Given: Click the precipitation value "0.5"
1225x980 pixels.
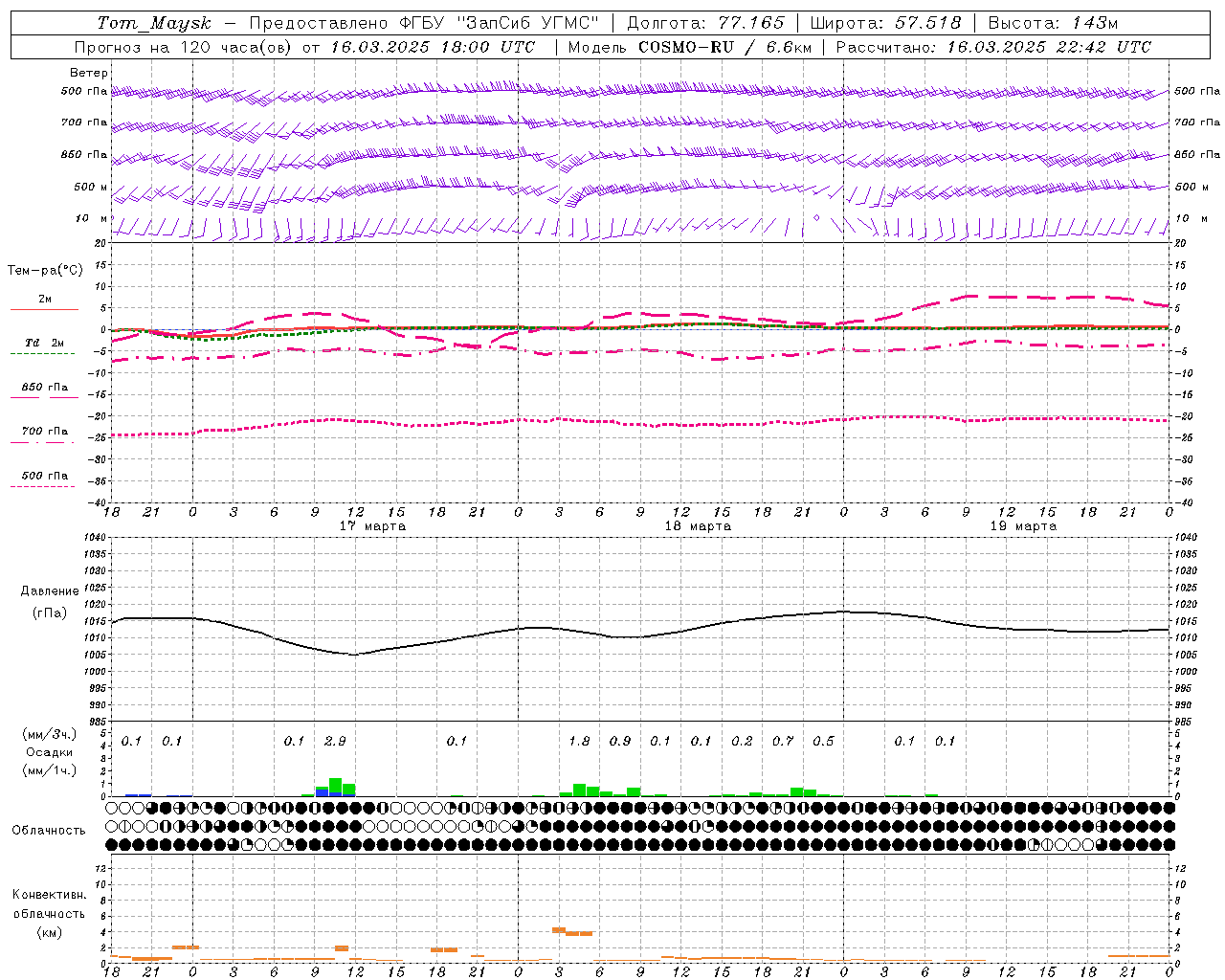Looking at the screenshot, I should (823, 742).
